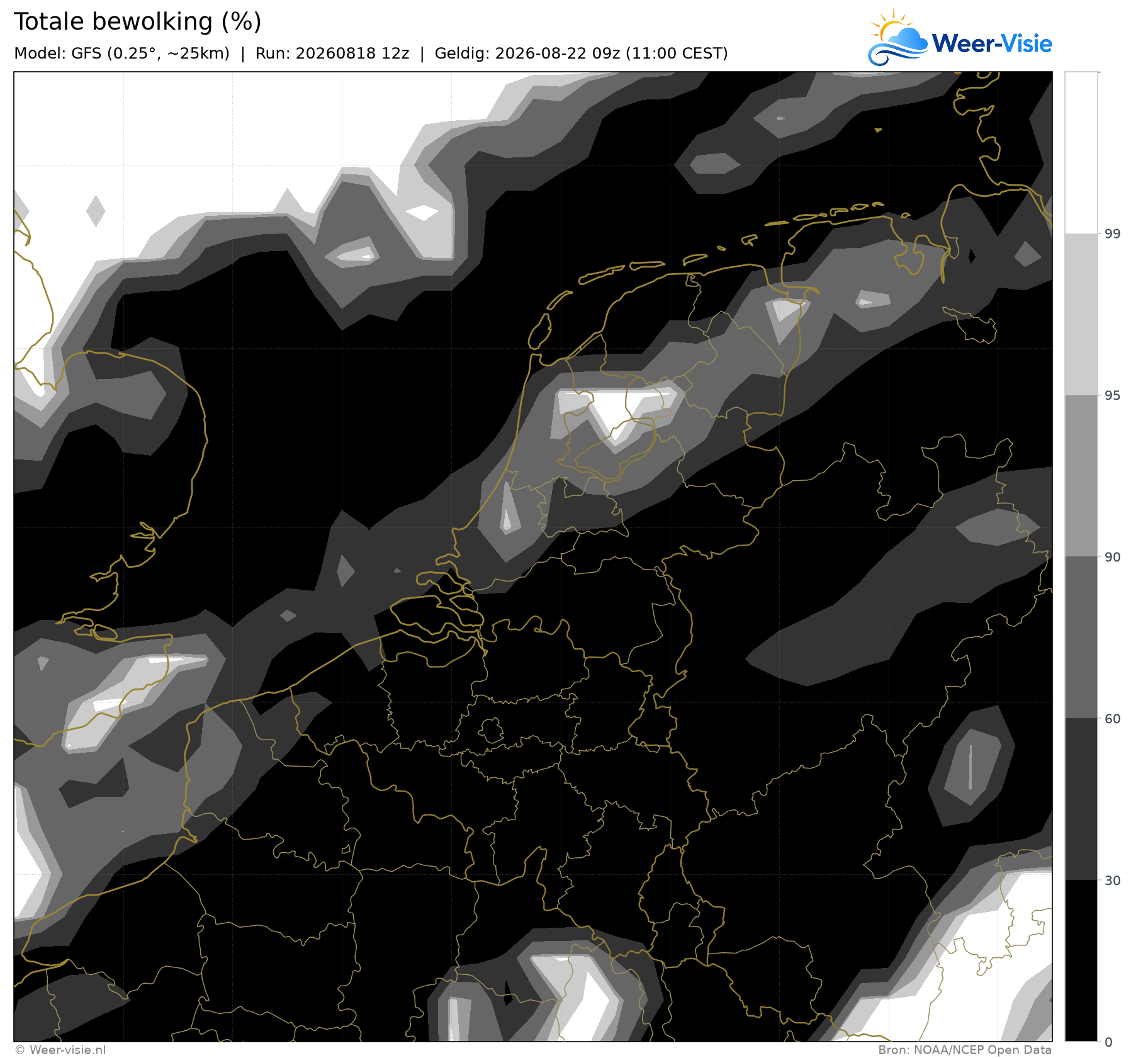Image resolution: width=1148 pixels, height=1058 pixels.
Task: Click the 'Run: 20260818 12z' text
Action: coord(332,53)
